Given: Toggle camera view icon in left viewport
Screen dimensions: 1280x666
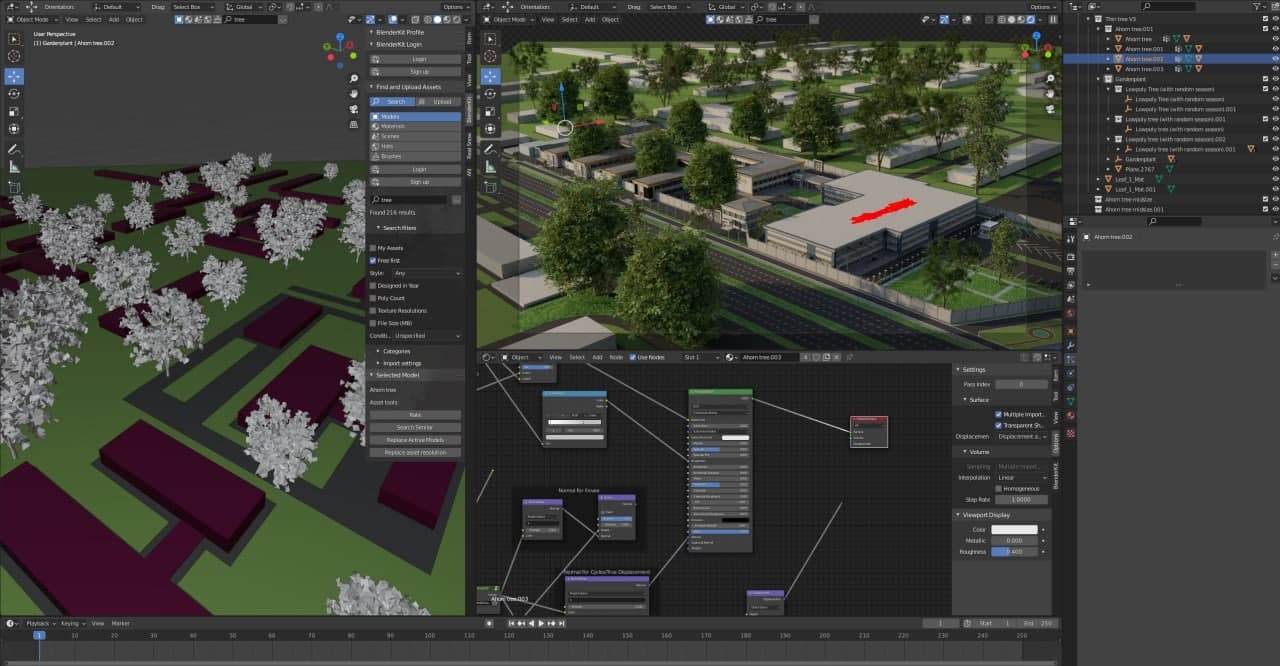Looking at the screenshot, I should 354,108.
